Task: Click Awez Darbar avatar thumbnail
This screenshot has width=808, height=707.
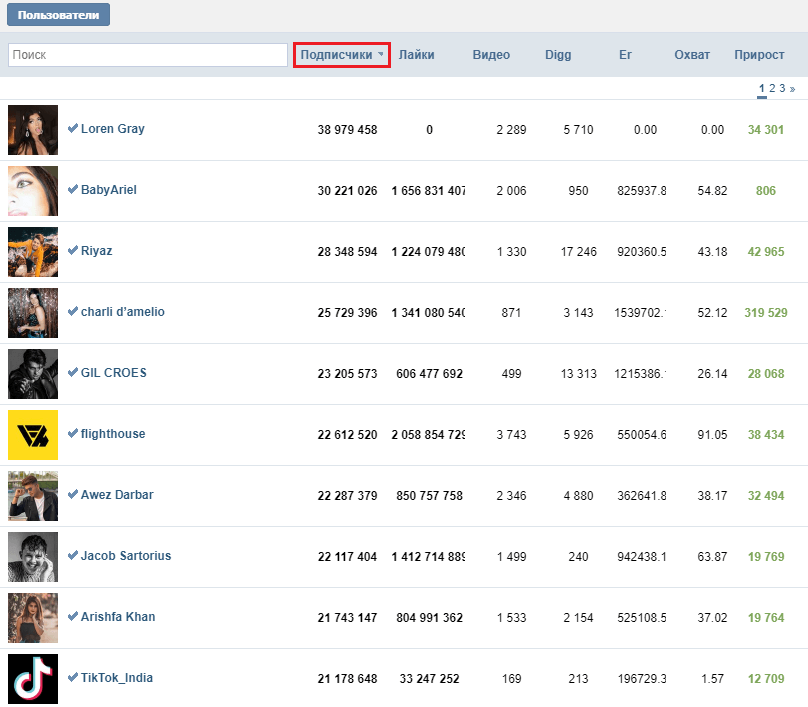Action: point(33,496)
